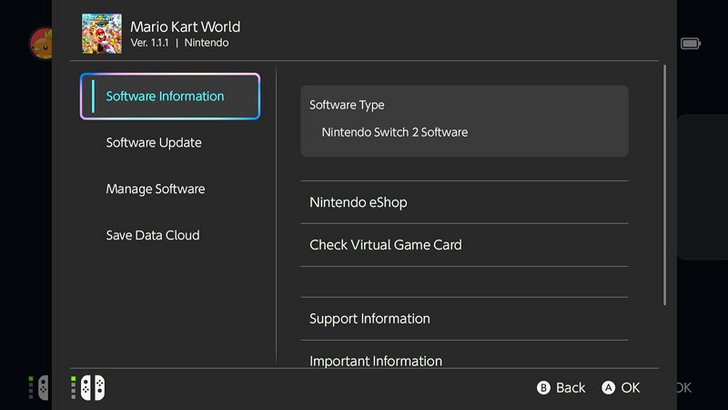Select Check Virtual Game Card
Image resolution: width=728 pixels, height=410 pixels.
pyautogui.click(x=464, y=245)
